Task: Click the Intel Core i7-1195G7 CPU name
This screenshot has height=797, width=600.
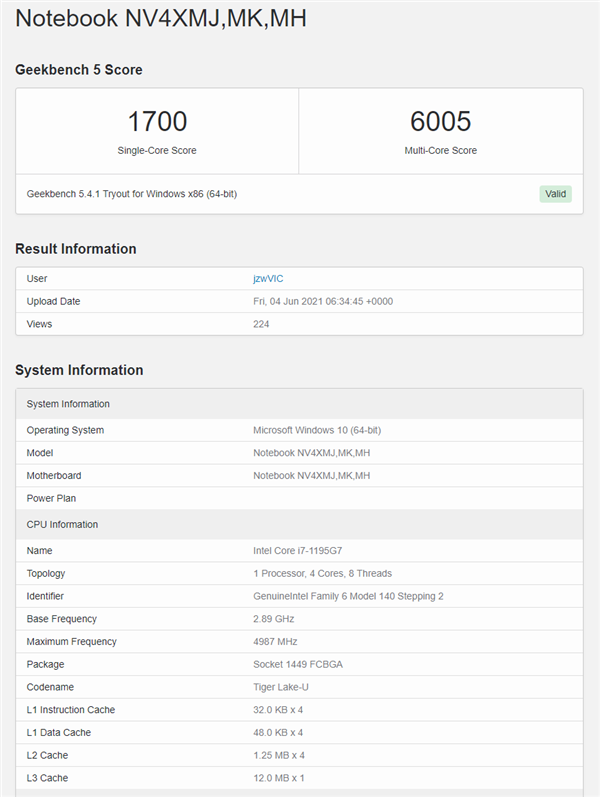Action: [x=297, y=550]
